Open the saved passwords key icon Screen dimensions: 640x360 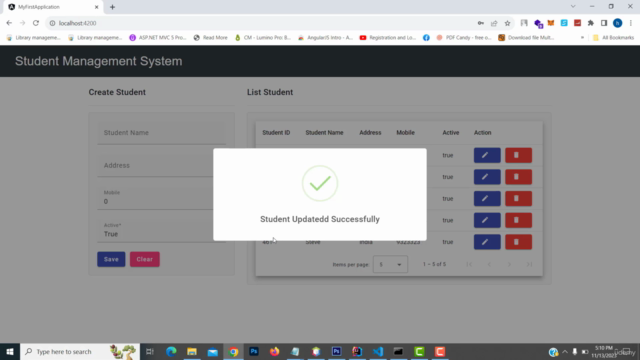[x=481, y=23]
